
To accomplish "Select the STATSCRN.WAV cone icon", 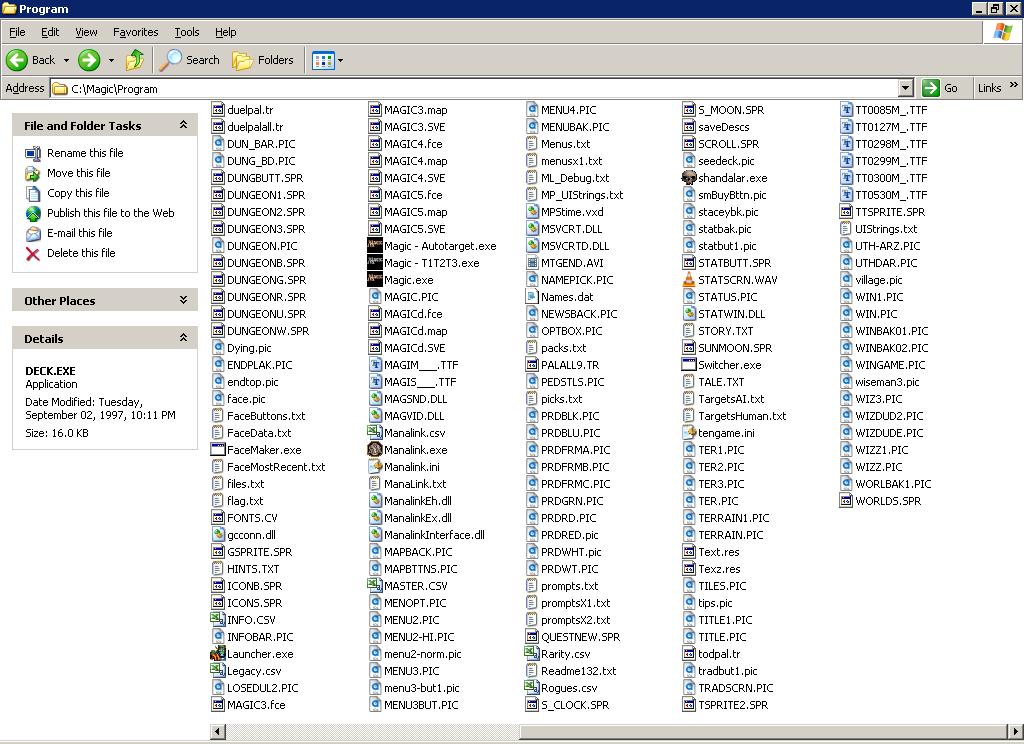I will (688, 280).
